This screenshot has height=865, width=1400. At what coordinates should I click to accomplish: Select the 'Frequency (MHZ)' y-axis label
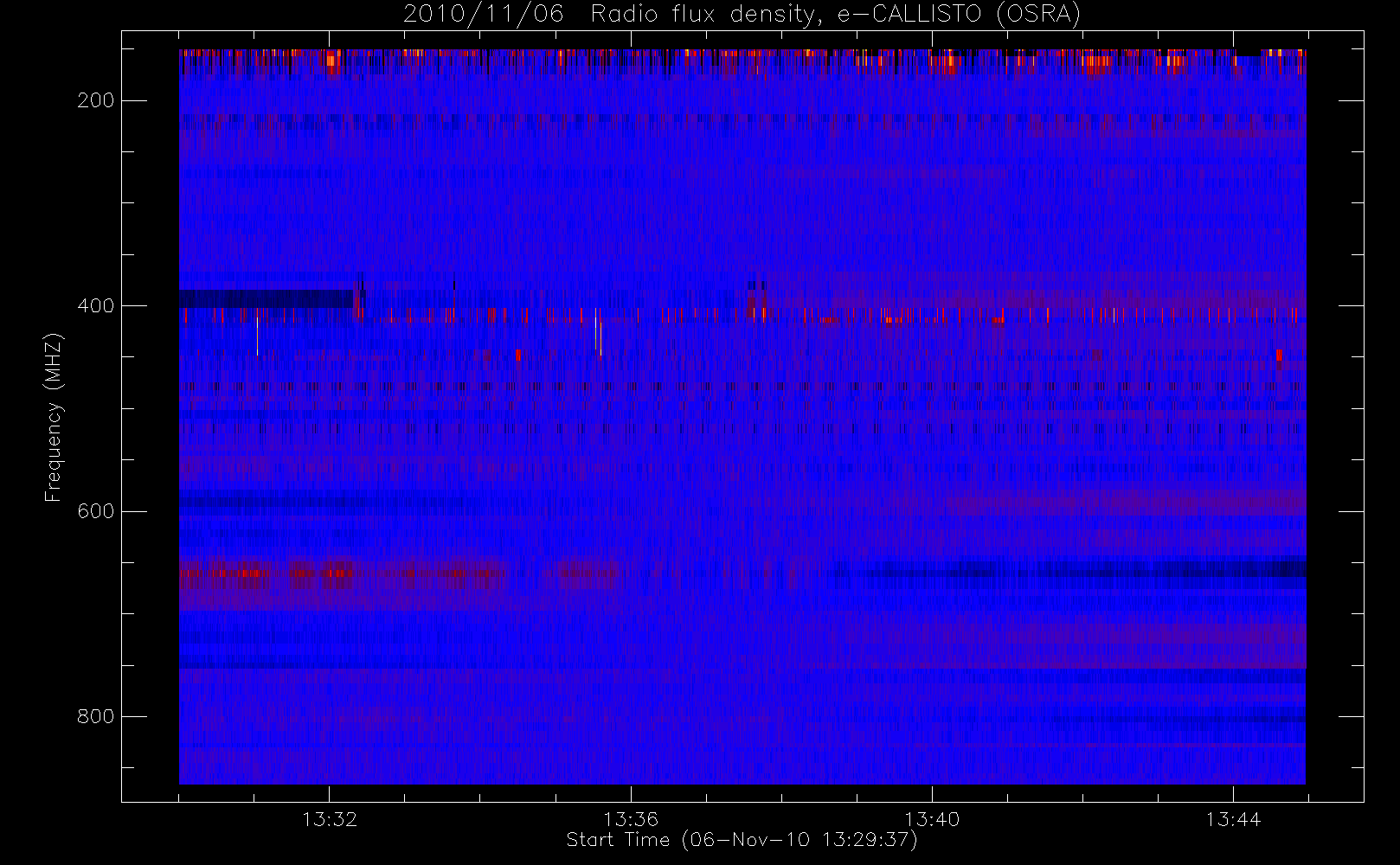(54, 417)
